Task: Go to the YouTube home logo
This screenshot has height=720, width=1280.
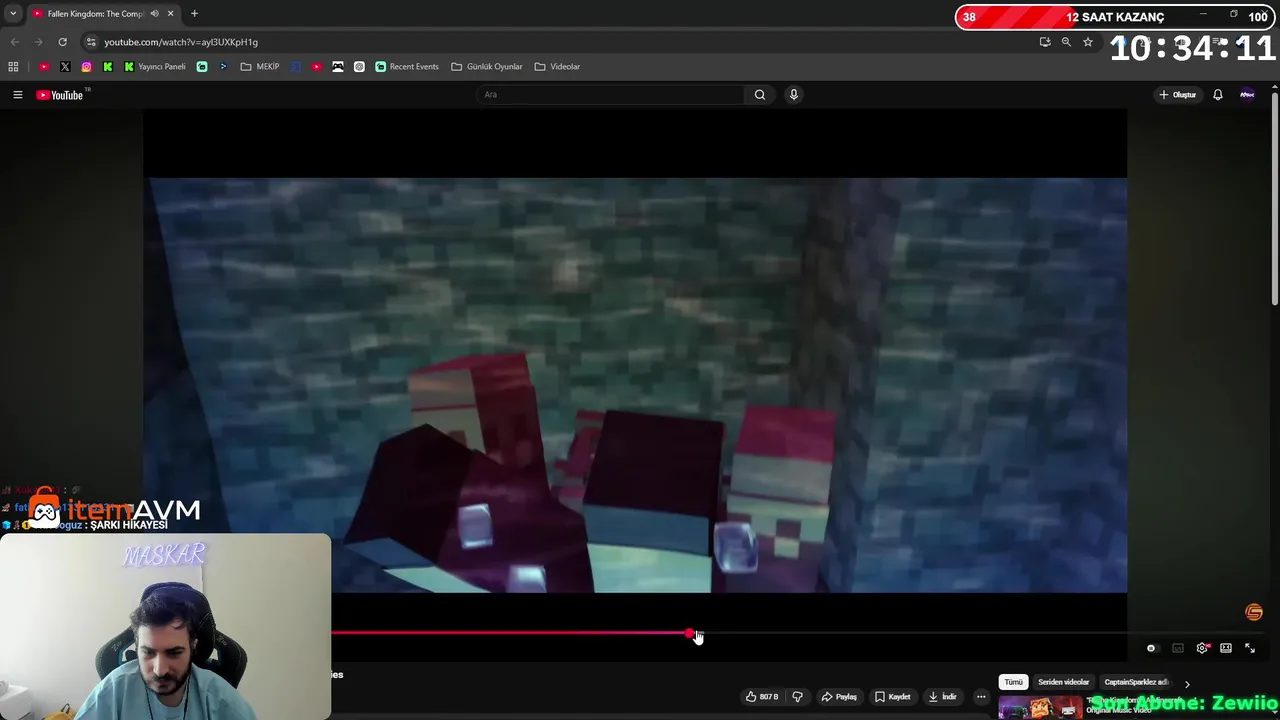Action: point(60,95)
